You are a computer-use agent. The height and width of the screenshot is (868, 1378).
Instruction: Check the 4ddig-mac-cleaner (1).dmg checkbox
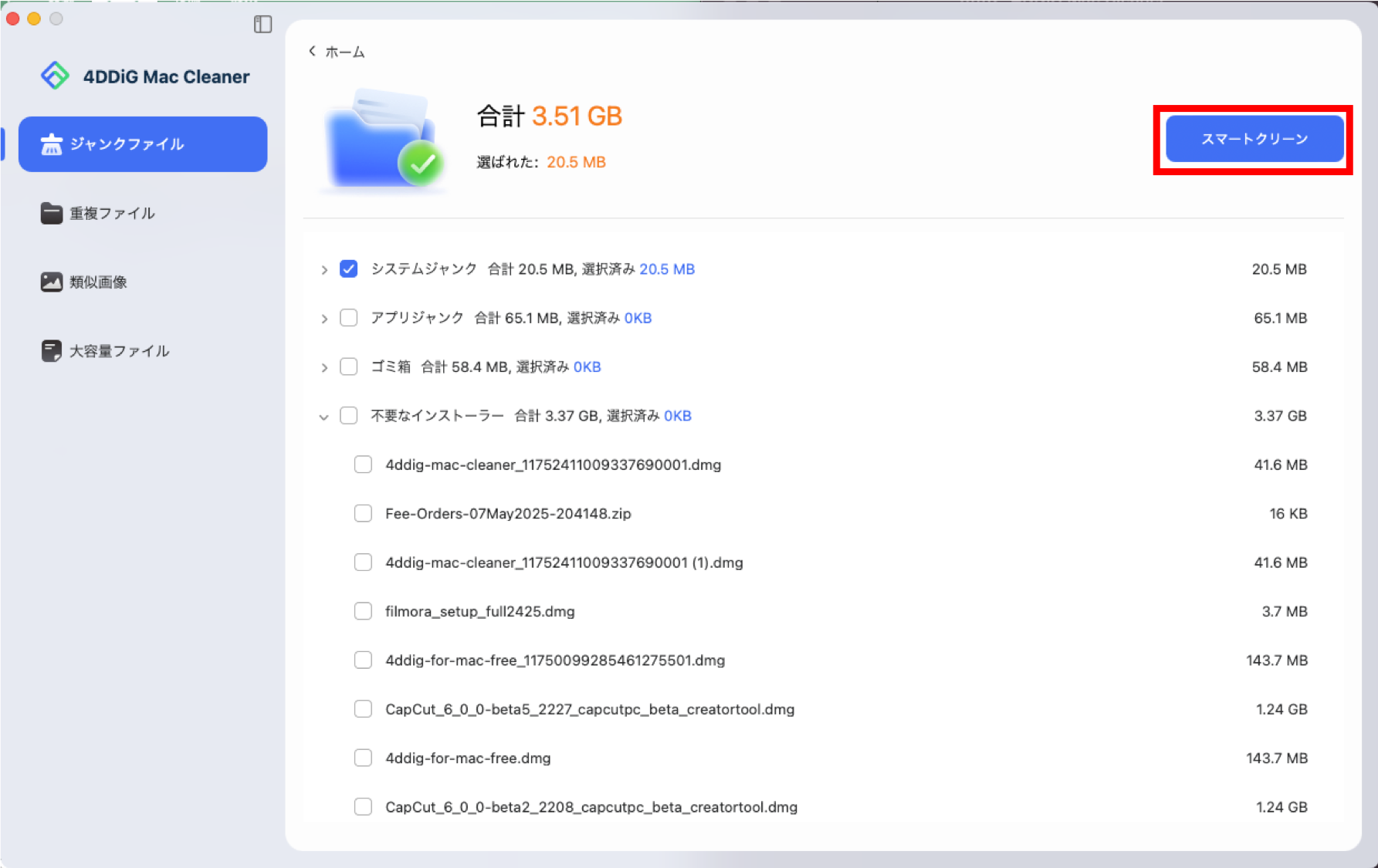point(363,562)
